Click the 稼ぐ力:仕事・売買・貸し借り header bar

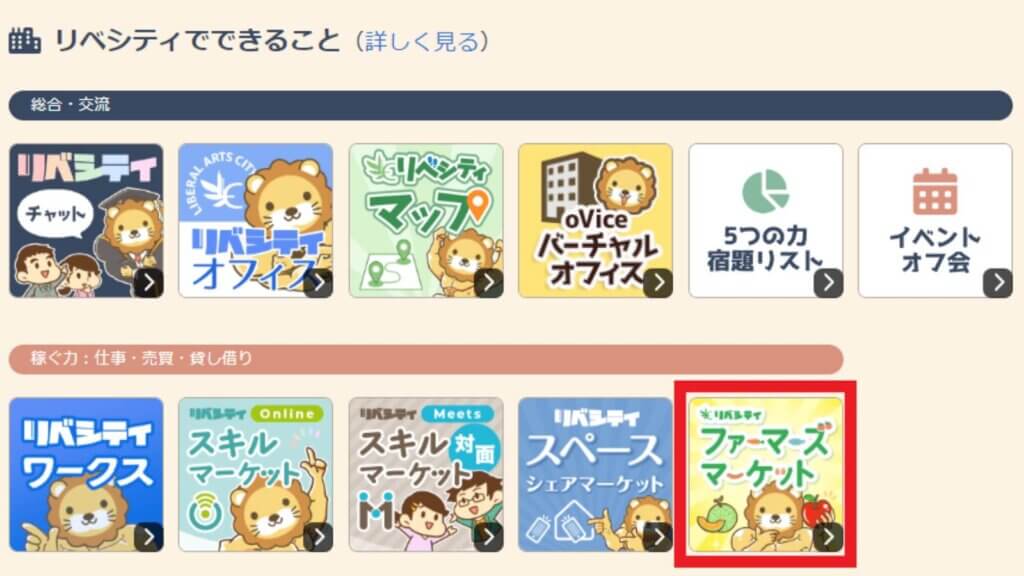[426, 359]
